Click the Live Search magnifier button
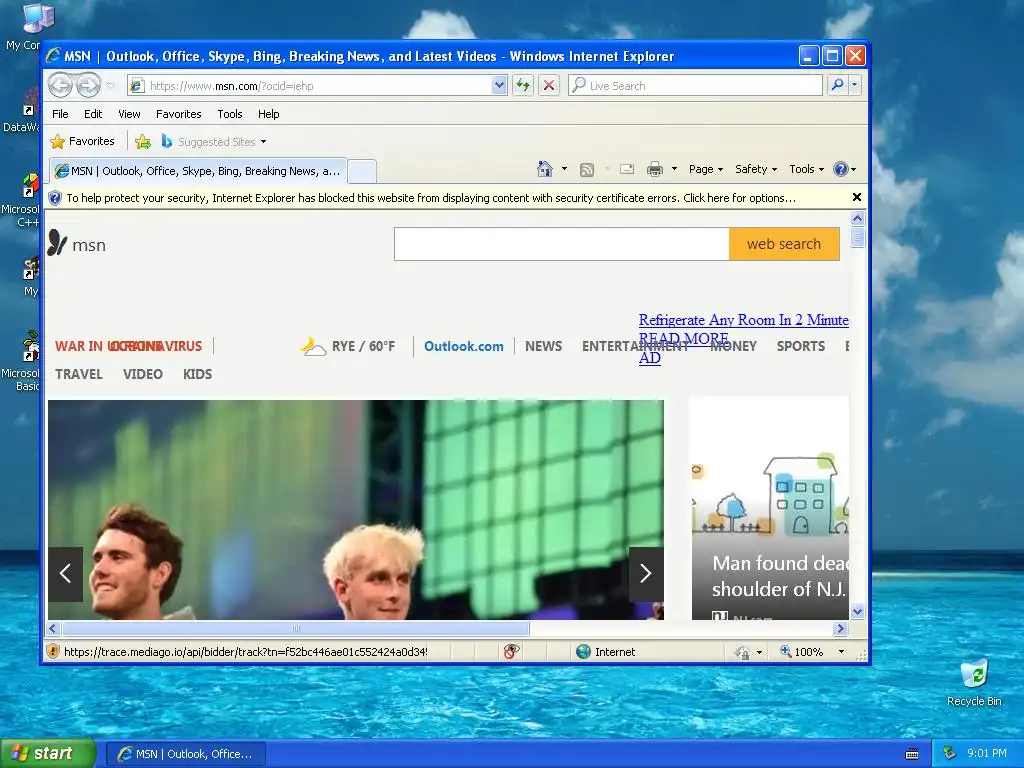 click(x=837, y=85)
